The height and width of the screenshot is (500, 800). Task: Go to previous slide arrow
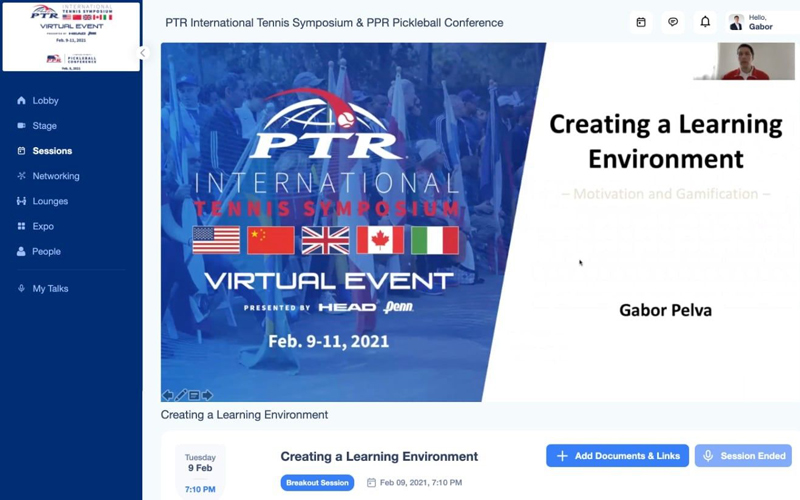coord(168,395)
